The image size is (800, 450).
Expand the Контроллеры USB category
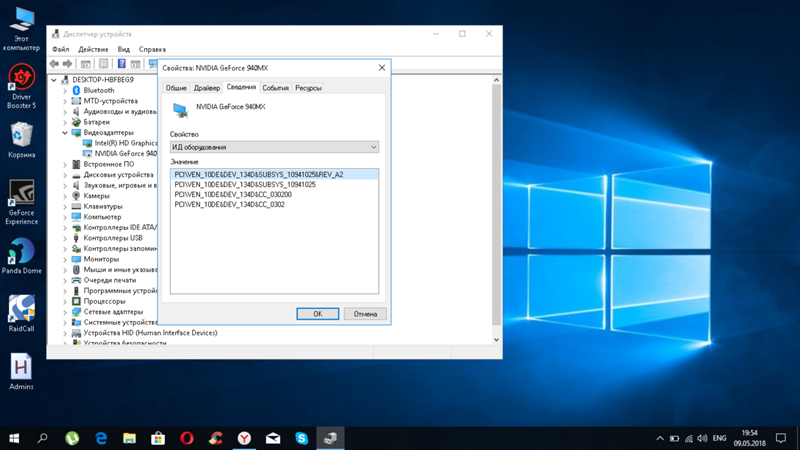click(65, 238)
